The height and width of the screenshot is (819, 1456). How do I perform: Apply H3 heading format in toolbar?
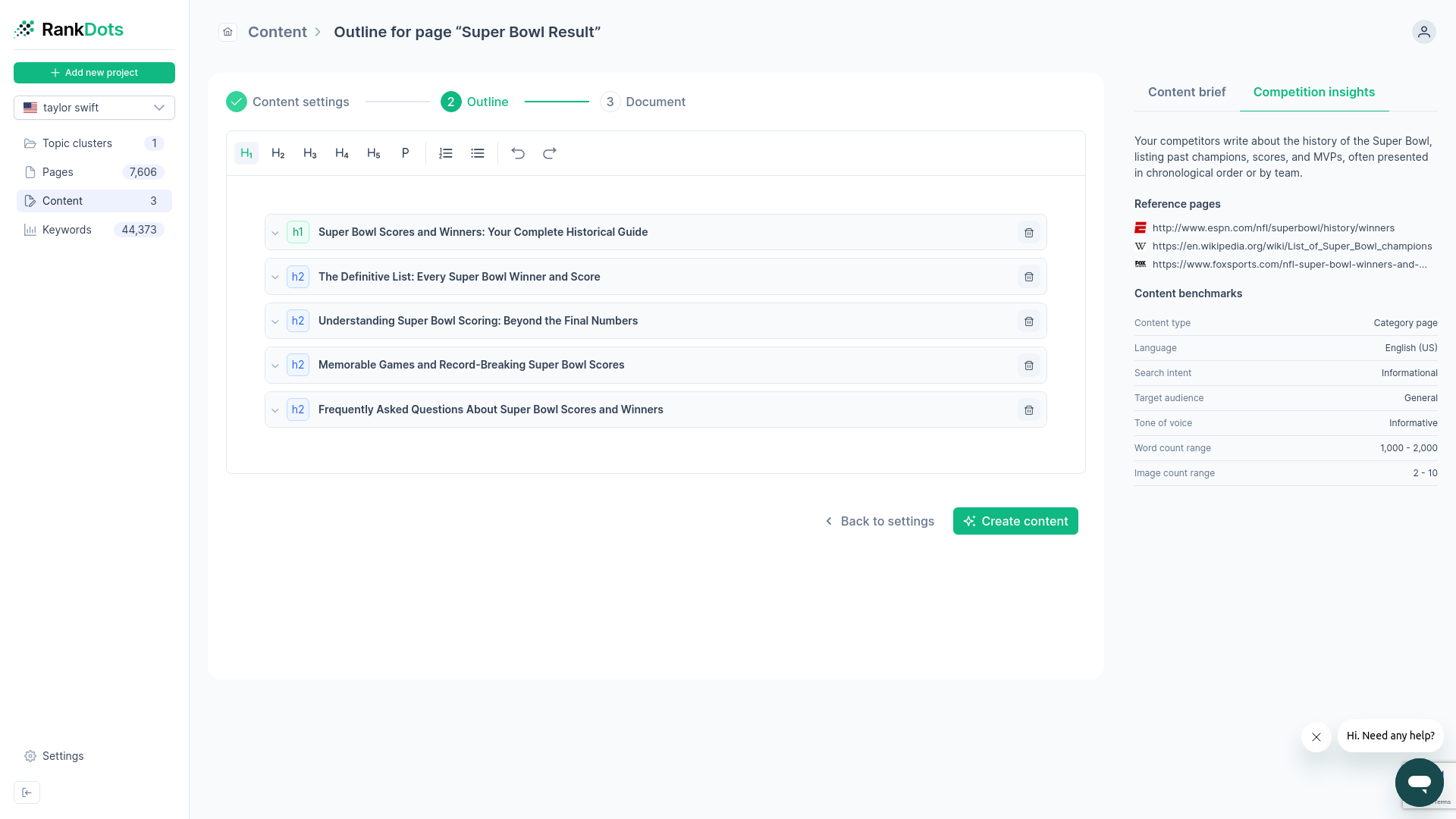click(309, 152)
